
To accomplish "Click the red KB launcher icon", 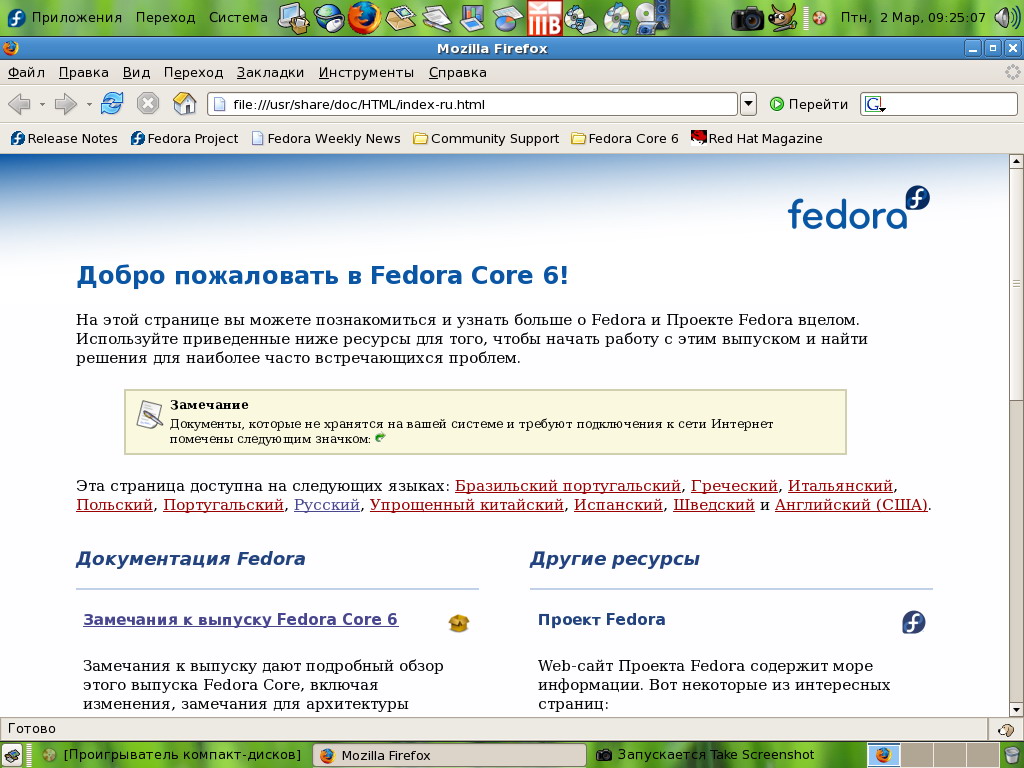I will pos(545,18).
